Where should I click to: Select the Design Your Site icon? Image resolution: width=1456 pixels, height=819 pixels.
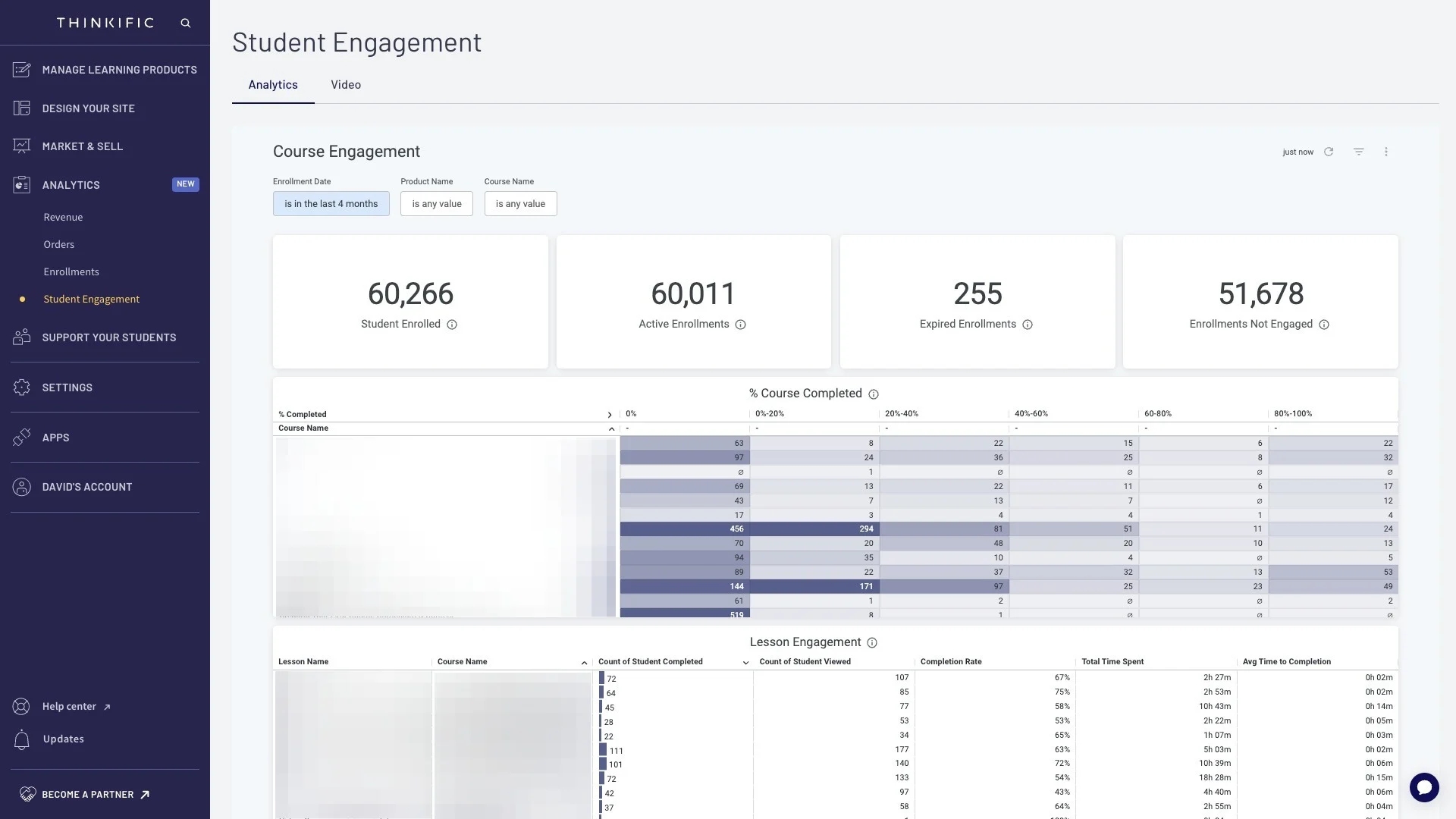pos(22,108)
